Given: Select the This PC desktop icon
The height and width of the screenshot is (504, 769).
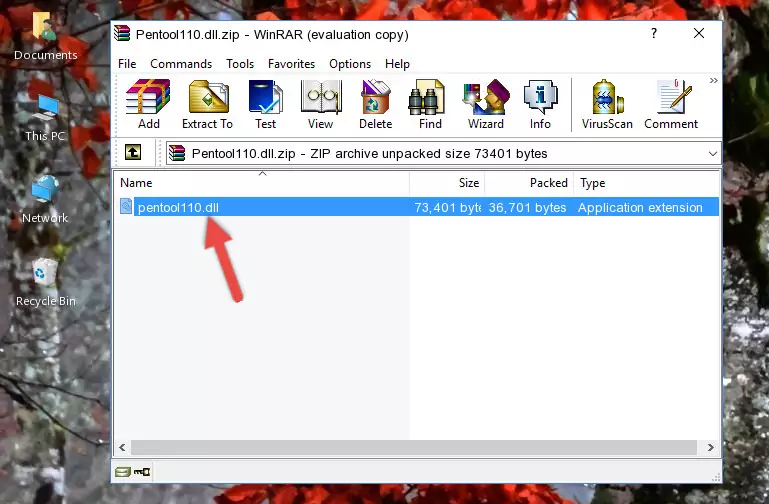Looking at the screenshot, I should coord(45,118).
